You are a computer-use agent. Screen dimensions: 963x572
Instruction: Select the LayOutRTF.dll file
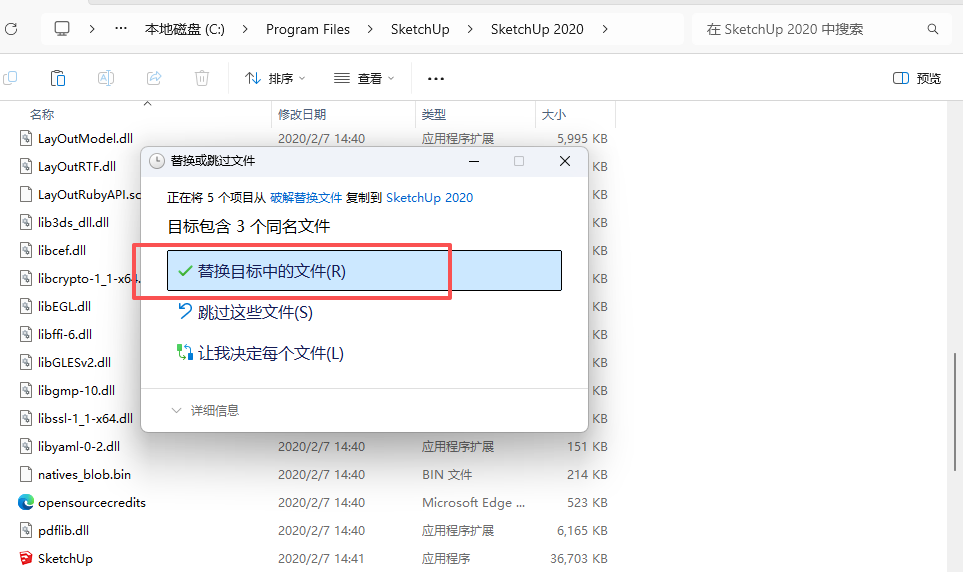pyautogui.click(x=77, y=167)
